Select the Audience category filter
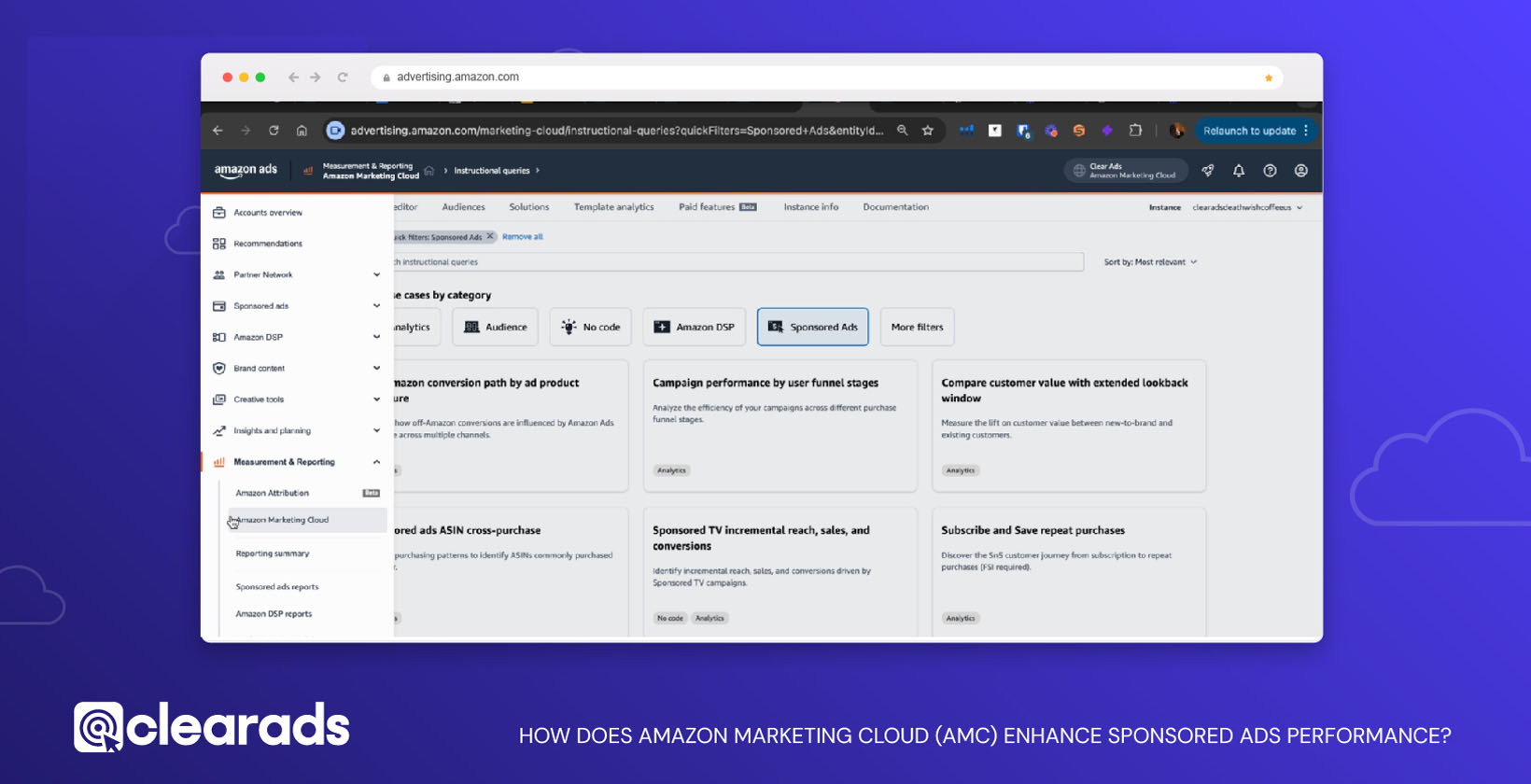1531x784 pixels. (x=495, y=327)
